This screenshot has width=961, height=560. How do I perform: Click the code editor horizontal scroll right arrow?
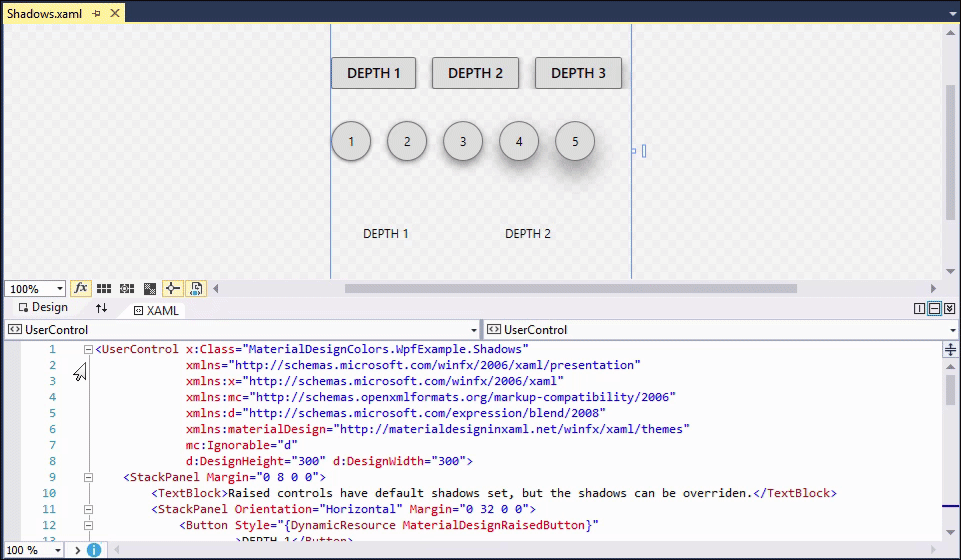(933, 550)
